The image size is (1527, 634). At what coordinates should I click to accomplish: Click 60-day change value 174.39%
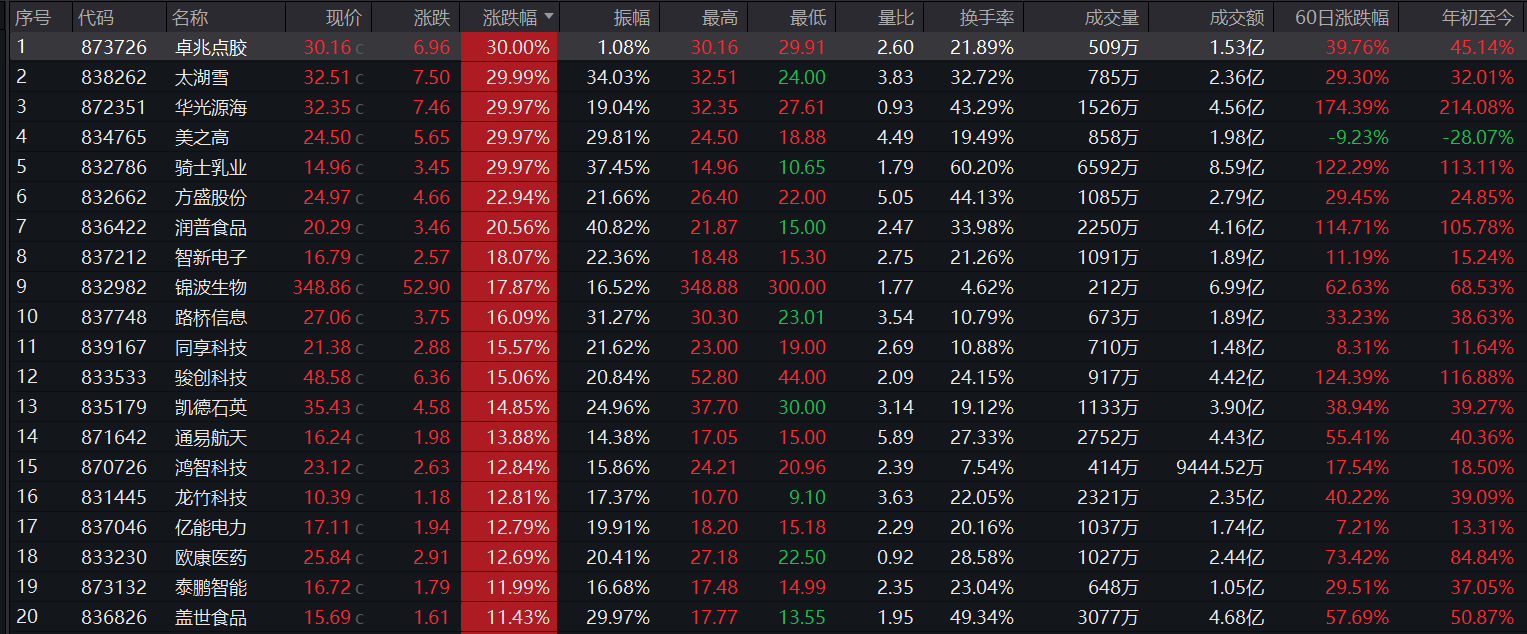tap(1352, 107)
